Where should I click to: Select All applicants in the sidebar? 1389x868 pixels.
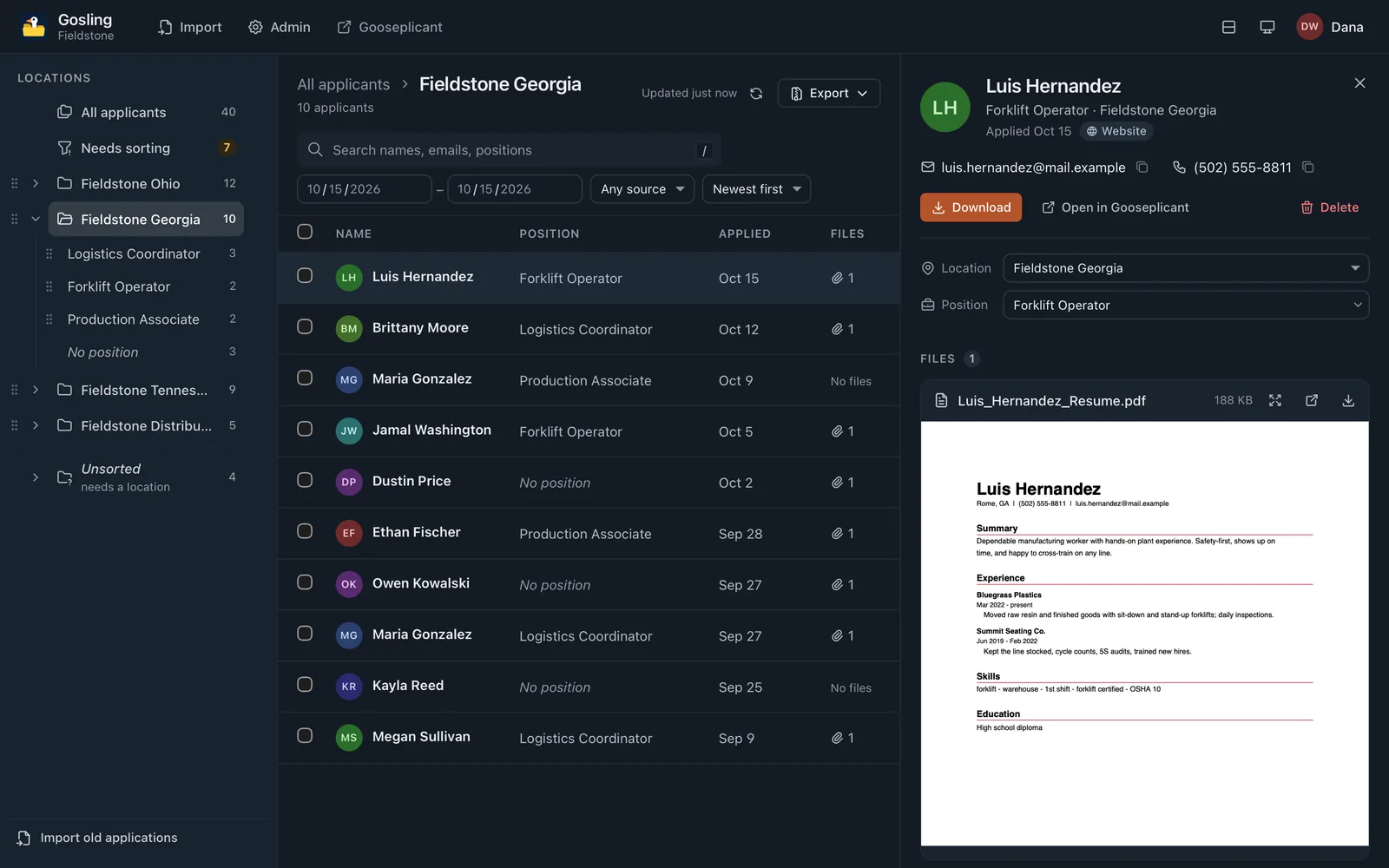[146, 112]
